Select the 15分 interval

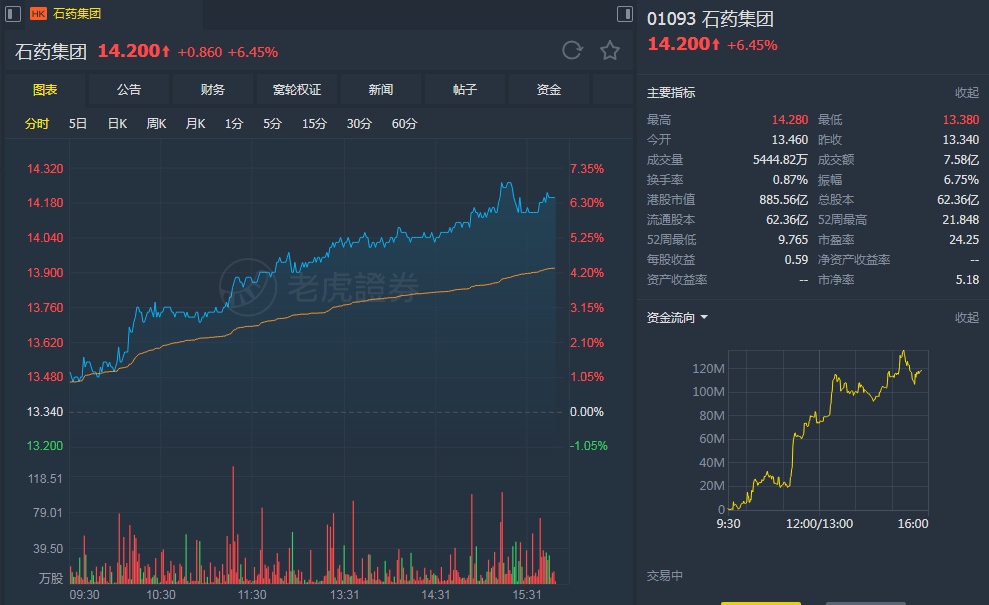pos(314,124)
